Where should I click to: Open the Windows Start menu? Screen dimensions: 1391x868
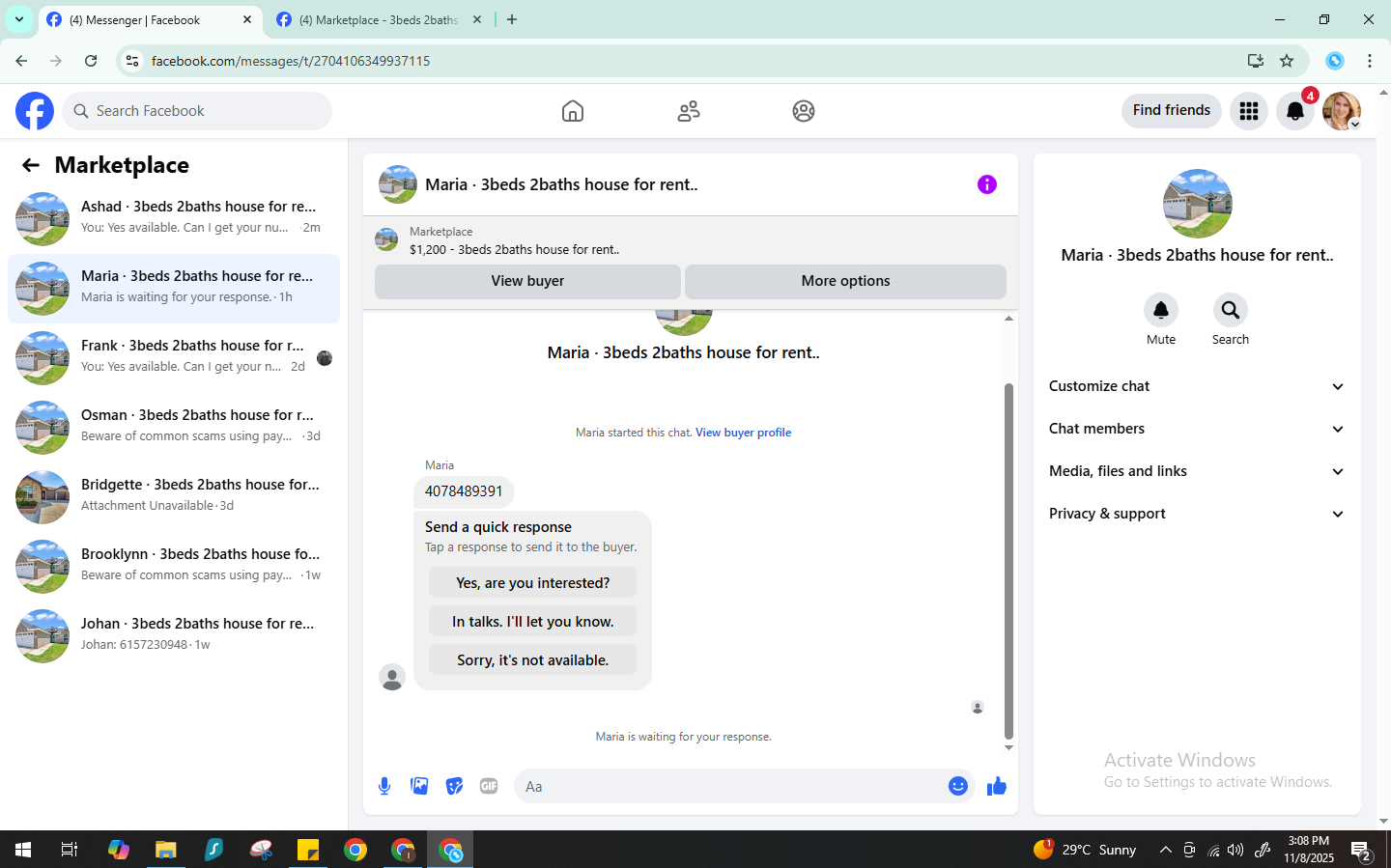[x=23, y=850]
